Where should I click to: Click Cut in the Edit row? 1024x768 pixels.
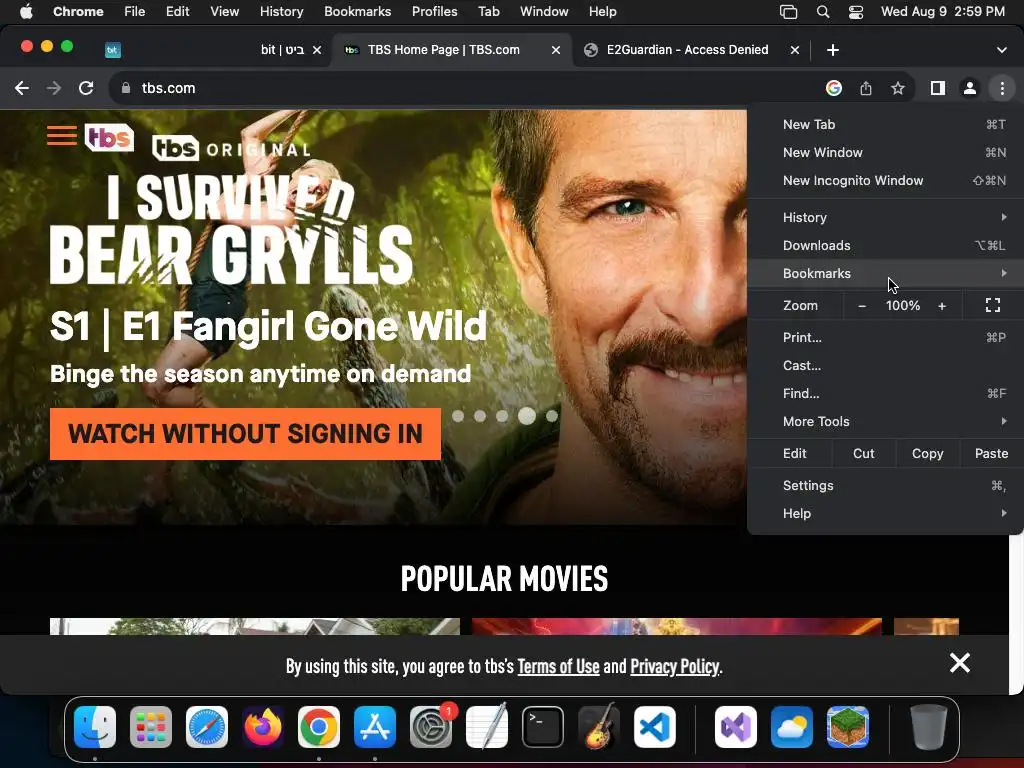863,454
